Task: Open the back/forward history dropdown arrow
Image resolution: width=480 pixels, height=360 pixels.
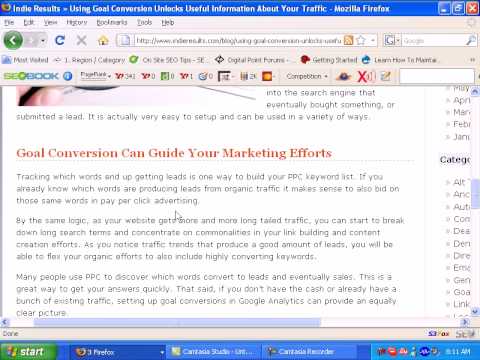Action: pyautogui.click(x=43, y=41)
